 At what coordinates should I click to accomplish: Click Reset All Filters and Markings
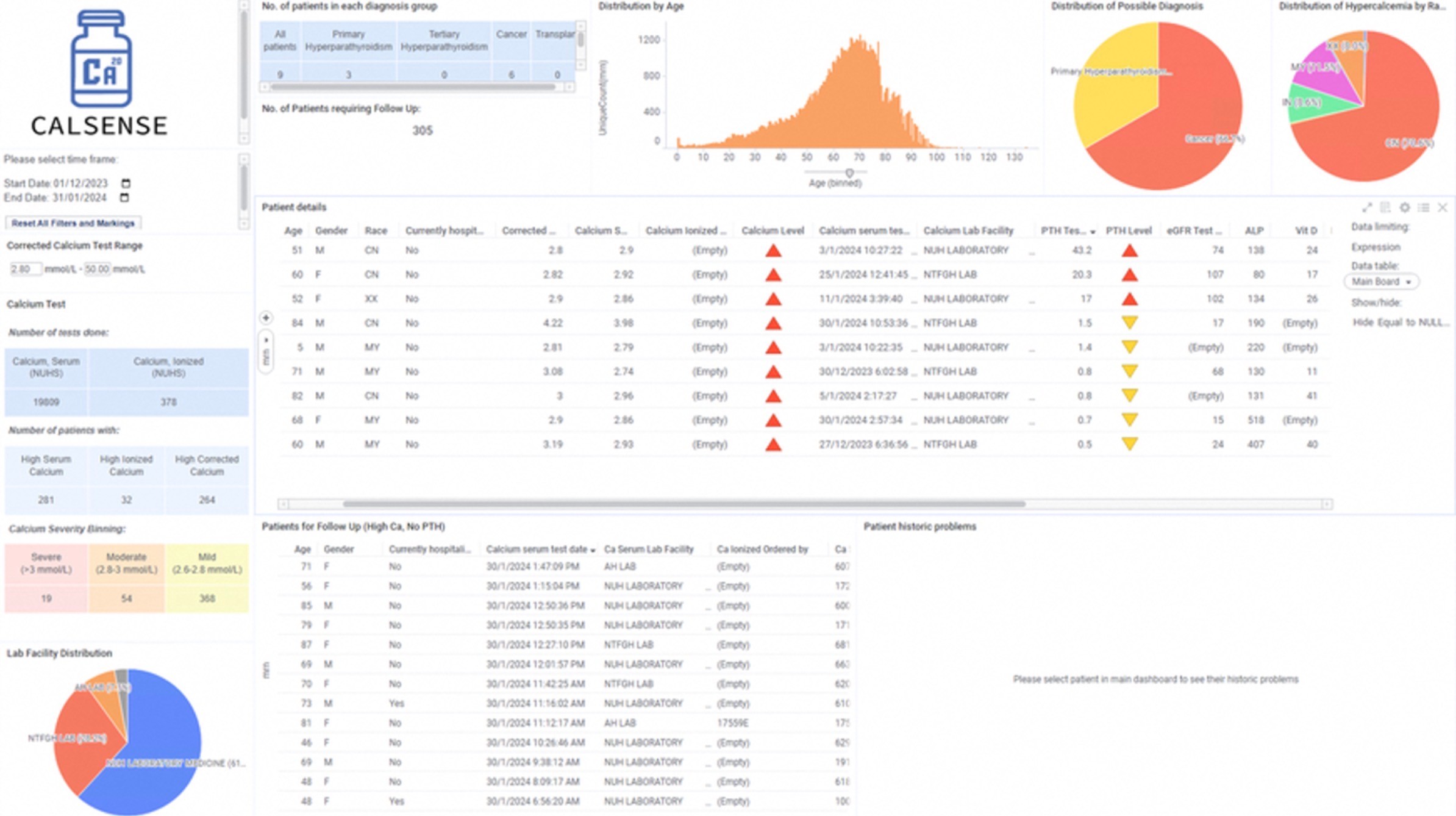click(x=73, y=223)
